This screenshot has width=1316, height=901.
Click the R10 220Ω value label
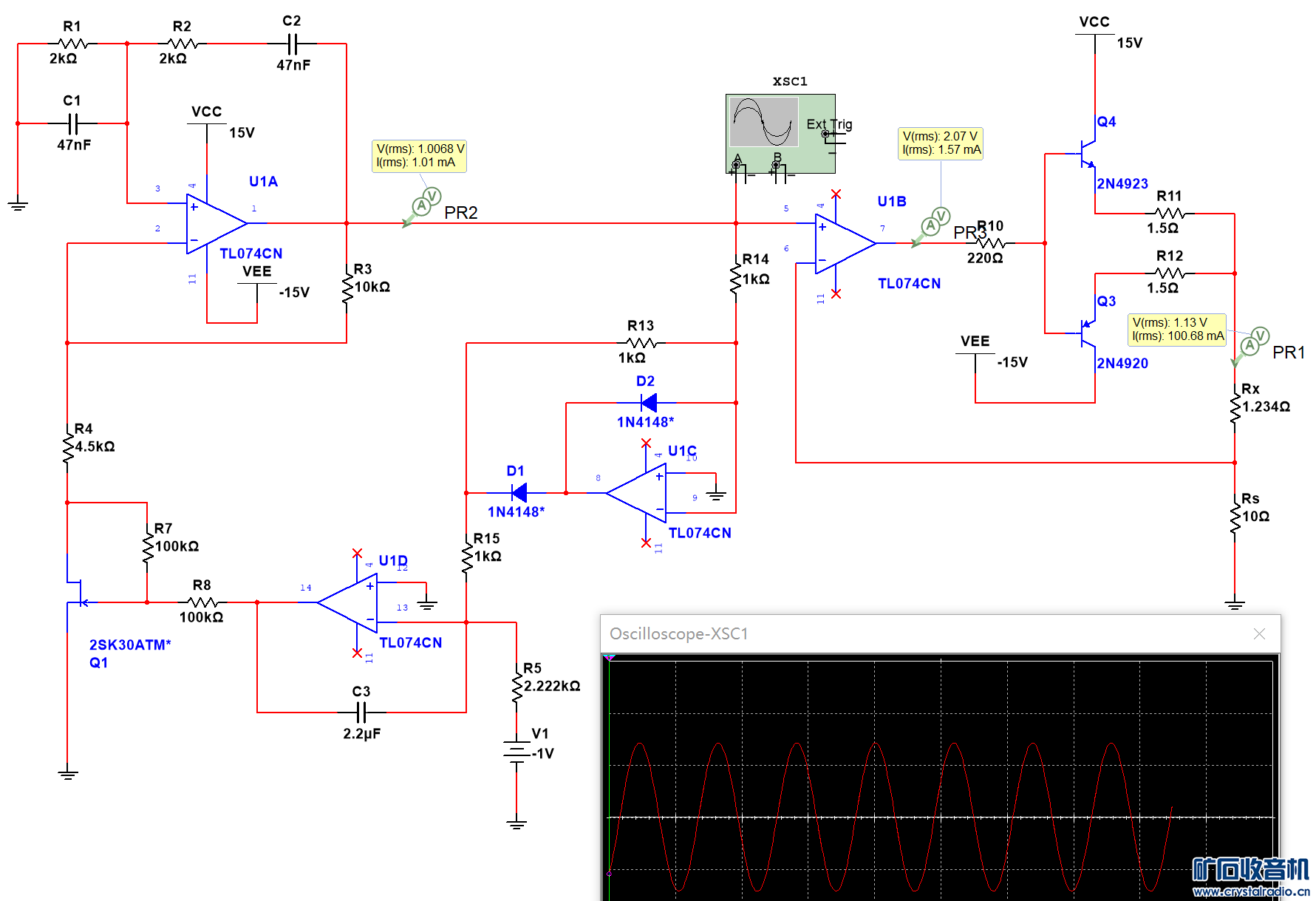(985, 258)
